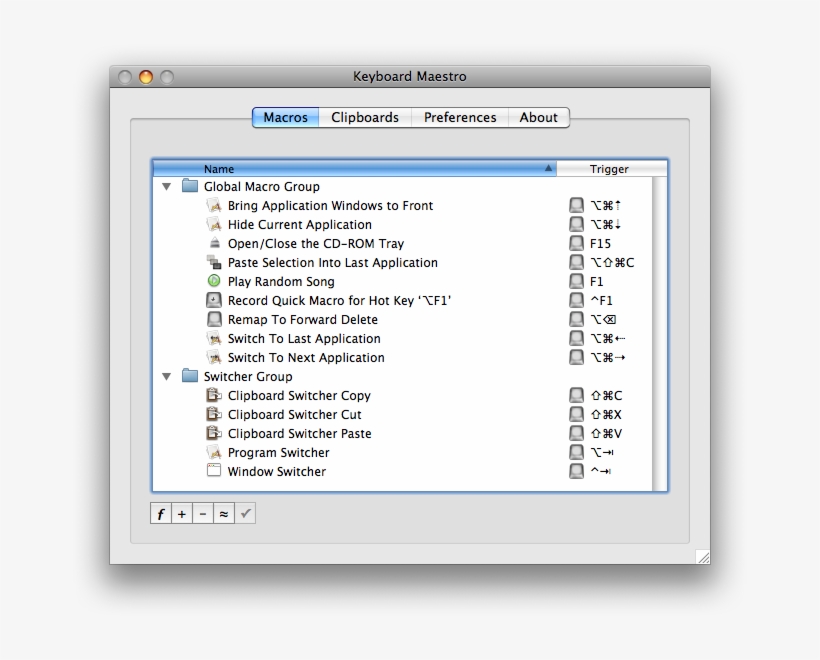Collapse the Switcher Group disclosure triangle

(x=167, y=376)
